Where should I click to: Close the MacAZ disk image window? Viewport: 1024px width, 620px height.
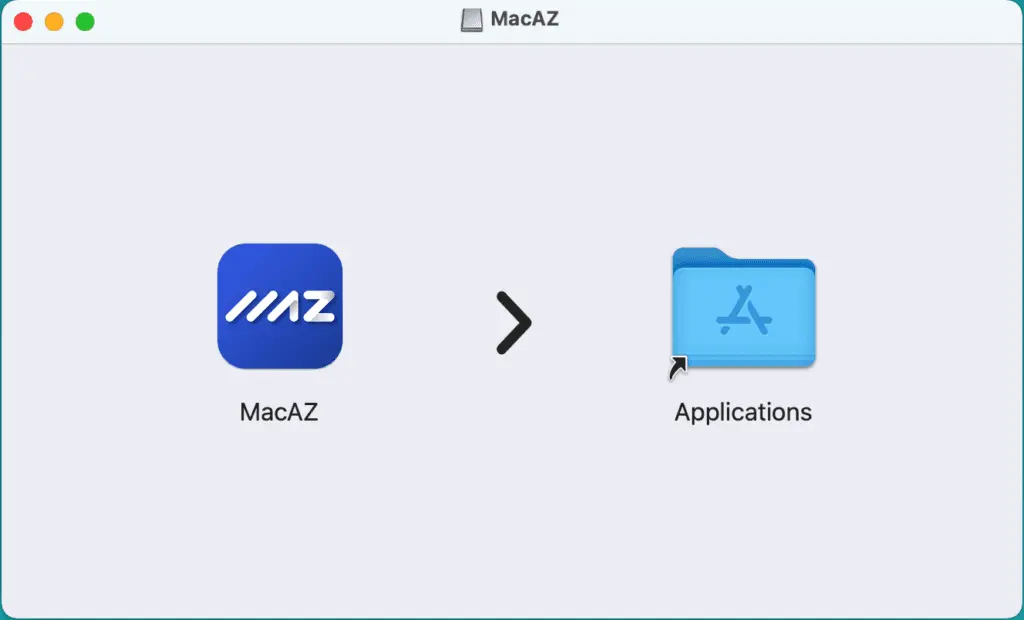coord(23,22)
